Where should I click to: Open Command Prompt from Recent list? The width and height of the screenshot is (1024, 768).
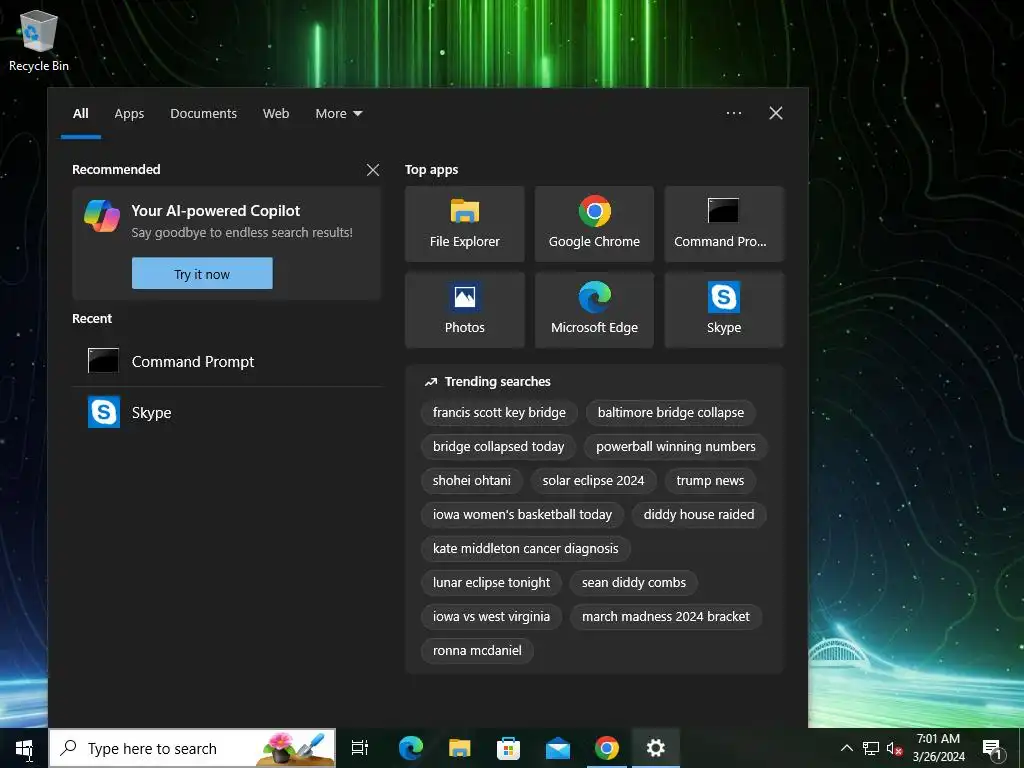pos(227,361)
